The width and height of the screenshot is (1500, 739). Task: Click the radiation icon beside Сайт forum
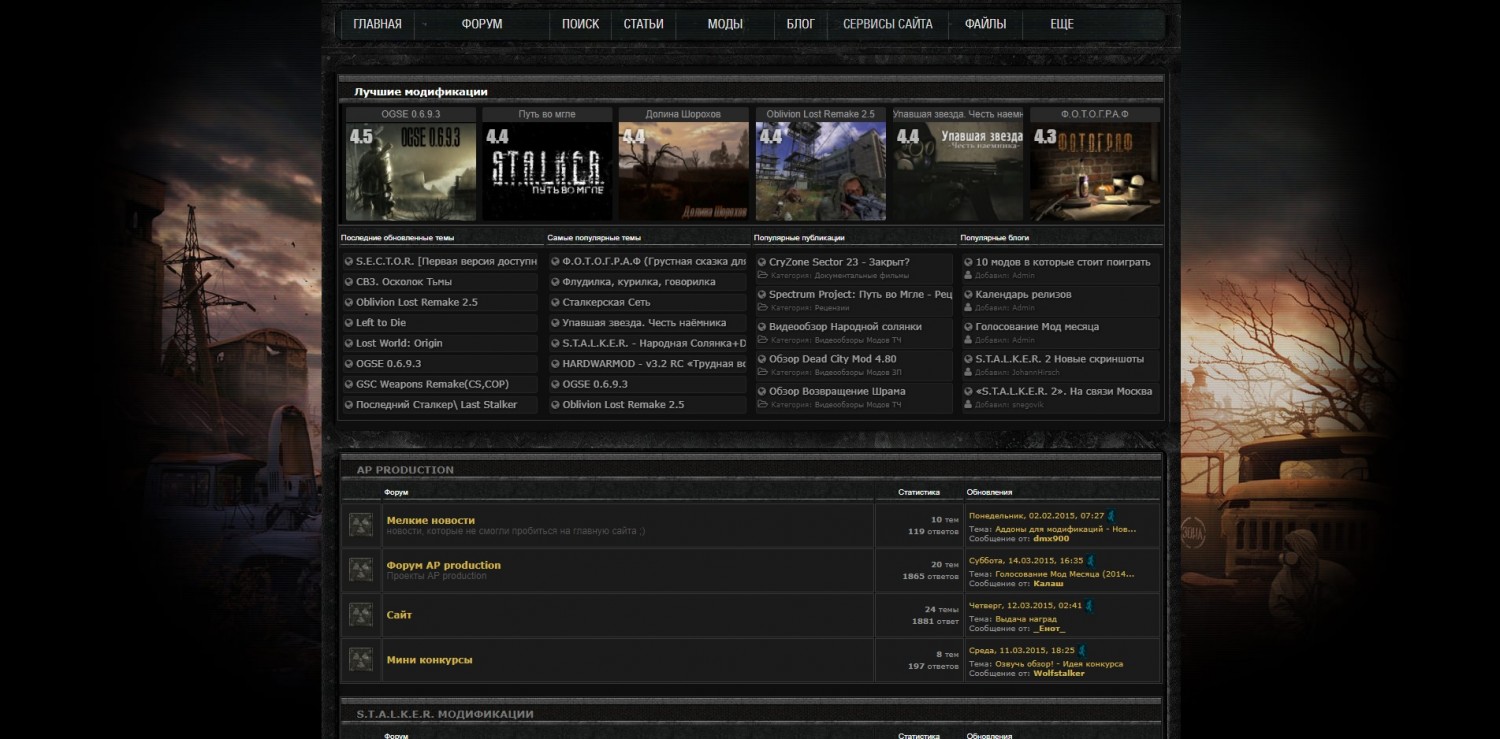(361, 615)
